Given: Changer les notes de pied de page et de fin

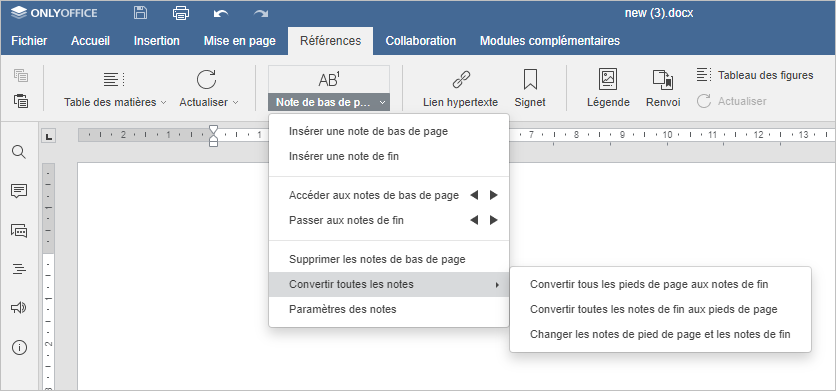Looking at the screenshot, I should point(660,334).
